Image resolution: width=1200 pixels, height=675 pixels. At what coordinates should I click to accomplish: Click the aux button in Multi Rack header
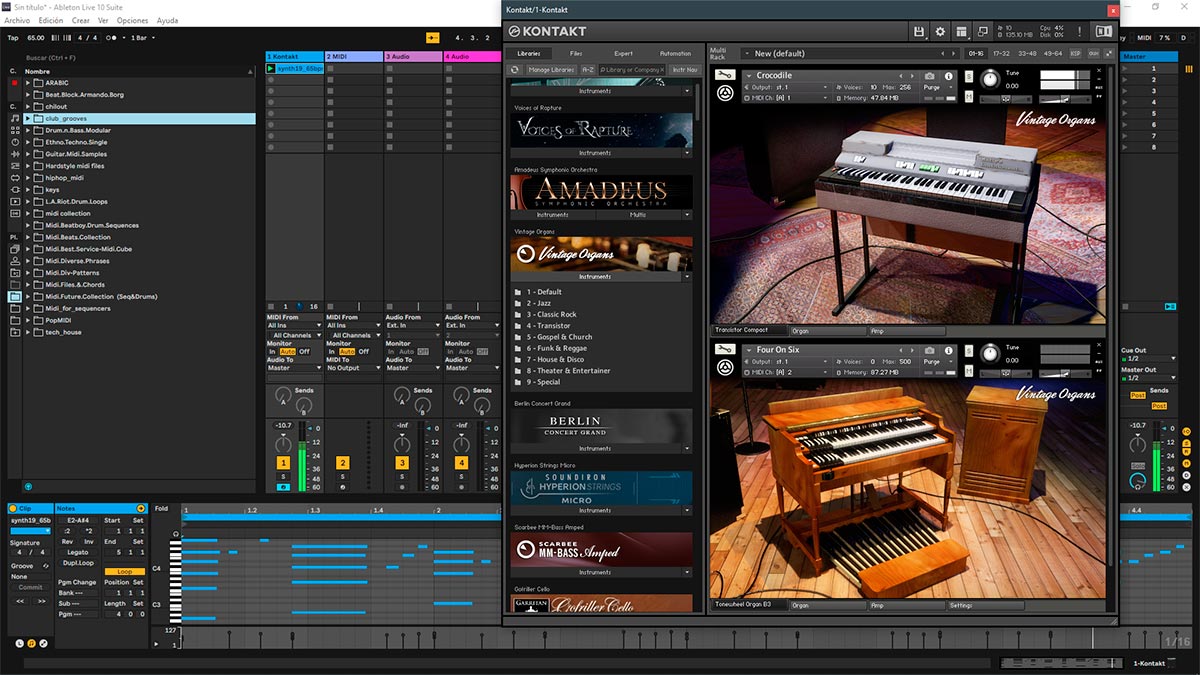pos(1093,53)
